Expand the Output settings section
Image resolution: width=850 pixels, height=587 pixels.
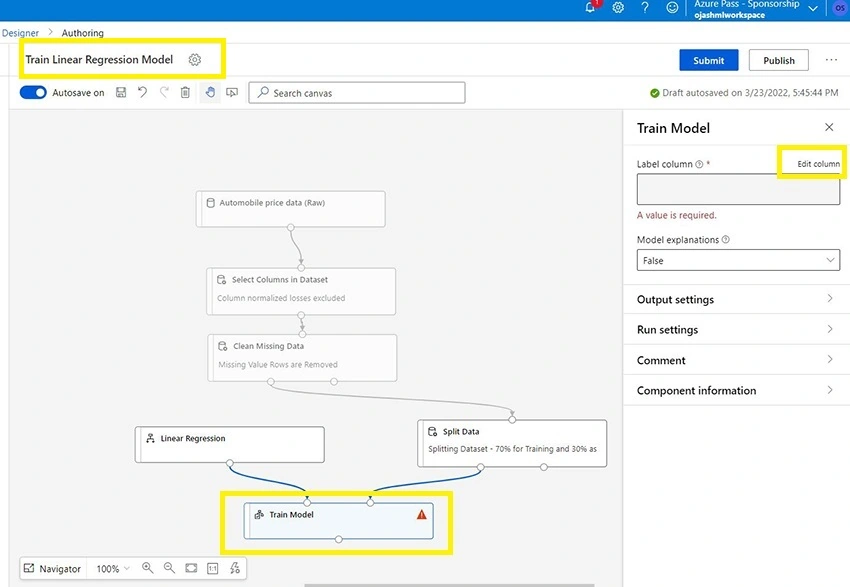click(736, 299)
